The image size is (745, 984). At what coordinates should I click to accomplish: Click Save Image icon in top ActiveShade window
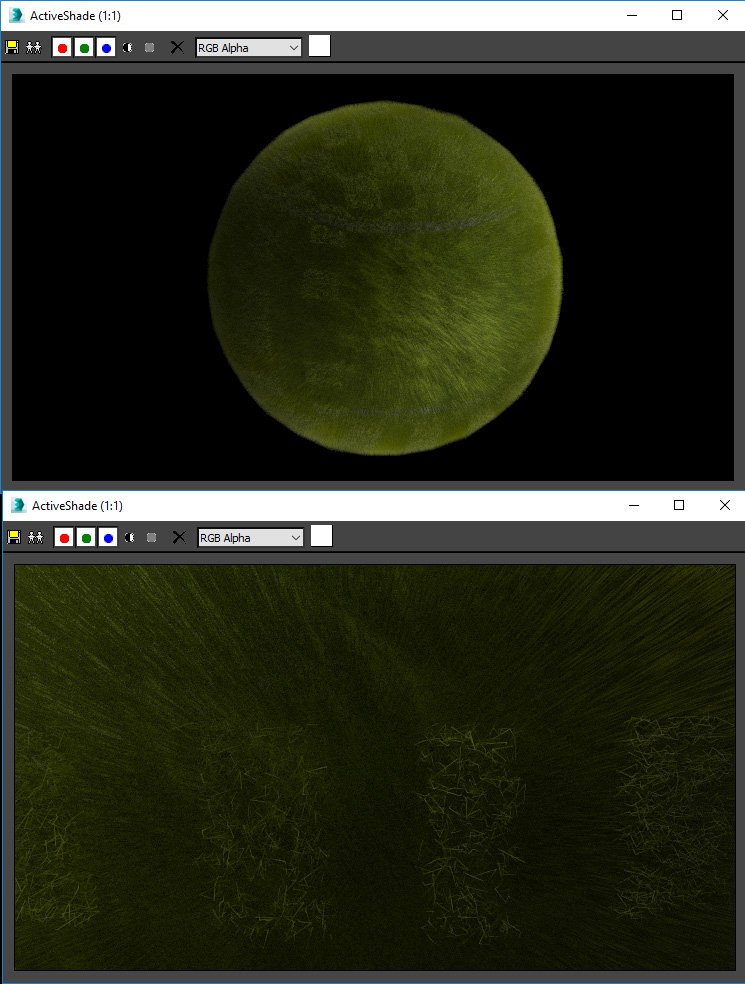(12, 47)
